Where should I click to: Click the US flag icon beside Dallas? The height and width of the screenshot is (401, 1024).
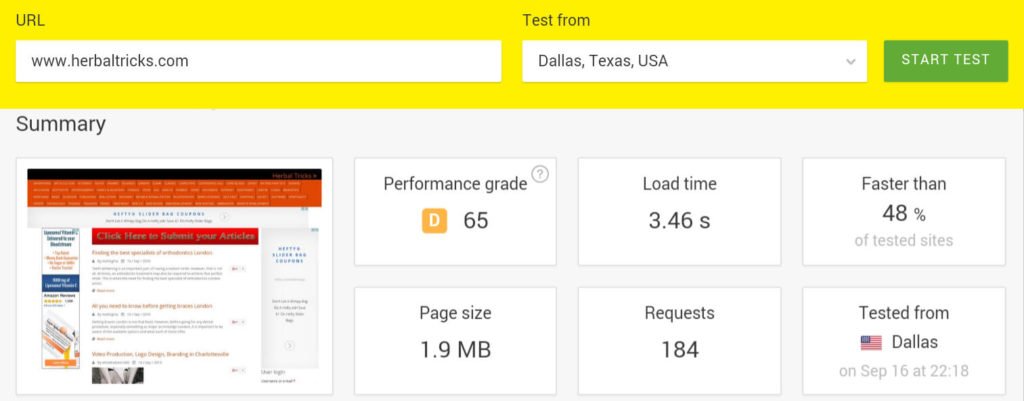871,342
